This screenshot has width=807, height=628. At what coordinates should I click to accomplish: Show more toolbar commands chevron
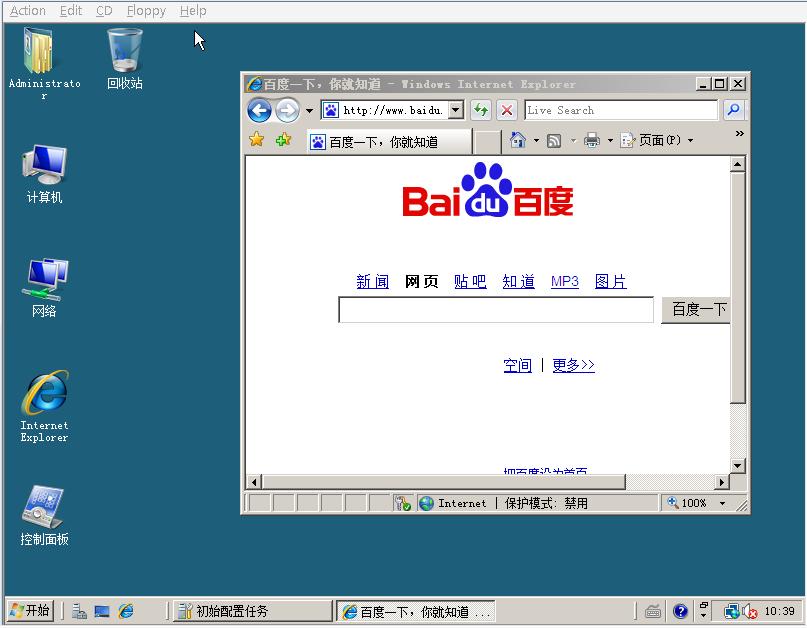(x=740, y=133)
